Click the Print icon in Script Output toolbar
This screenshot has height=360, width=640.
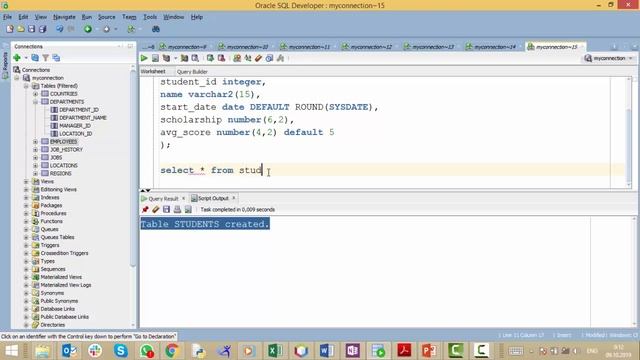pyautogui.click(x=177, y=209)
